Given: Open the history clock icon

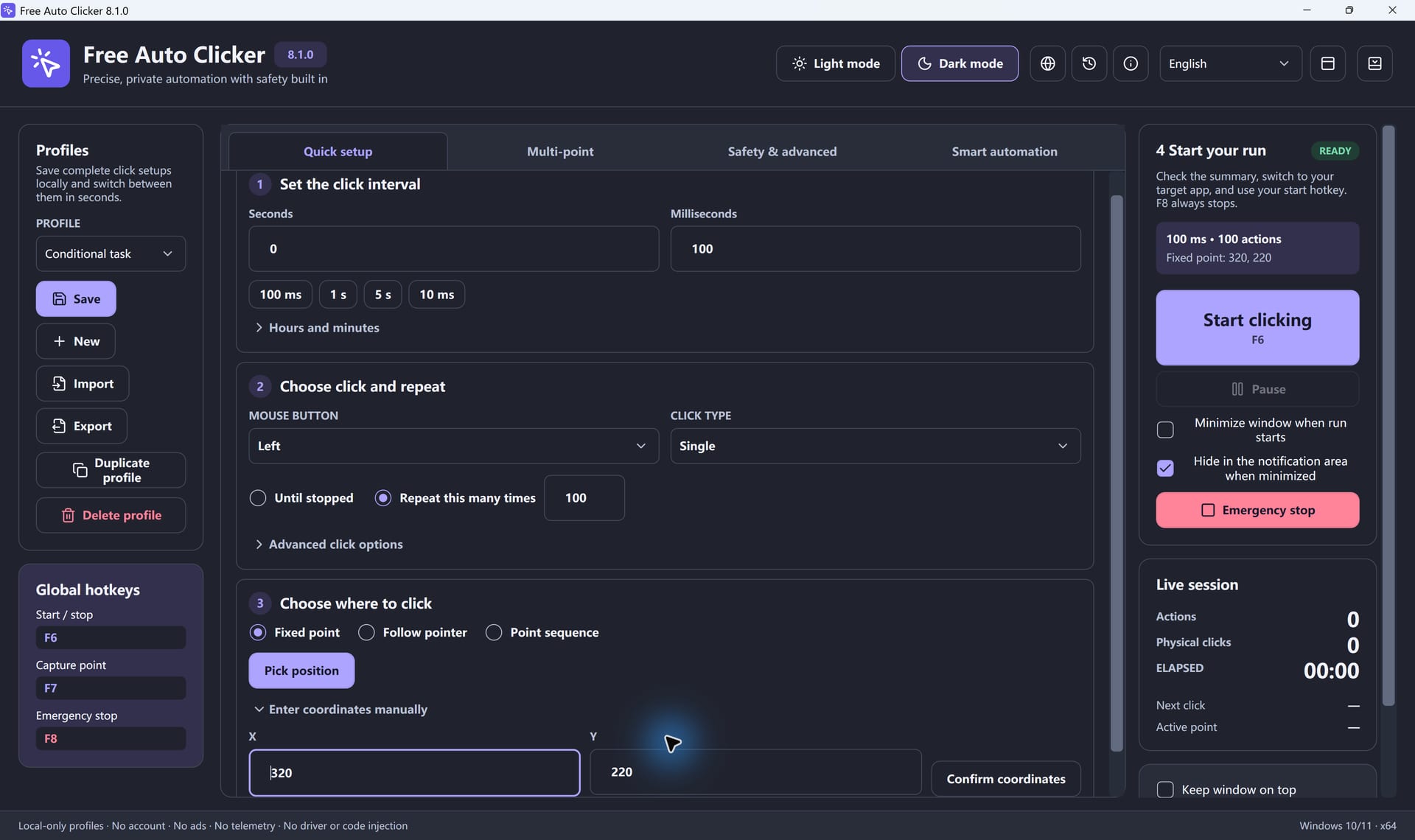Looking at the screenshot, I should click(x=1089, y=63).
